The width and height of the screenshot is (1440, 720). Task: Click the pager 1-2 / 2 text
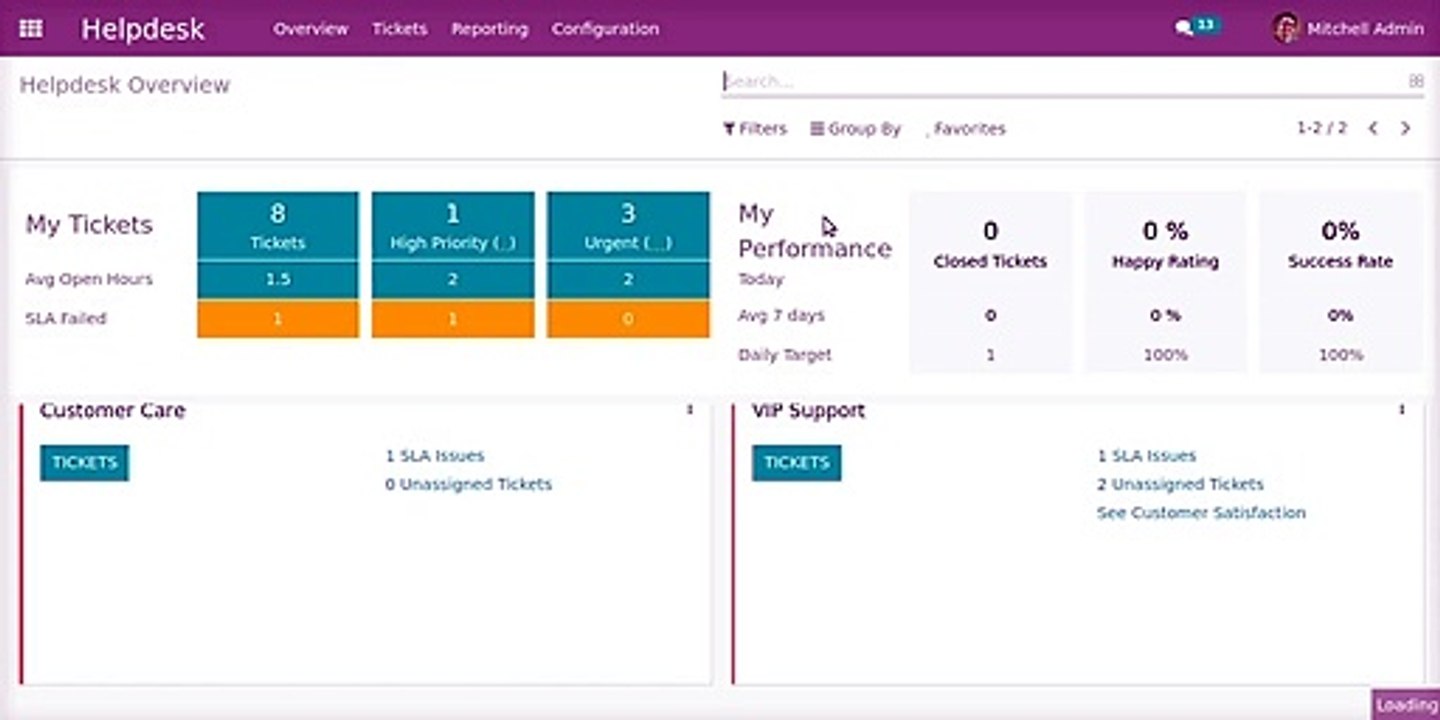[1322, 128]
